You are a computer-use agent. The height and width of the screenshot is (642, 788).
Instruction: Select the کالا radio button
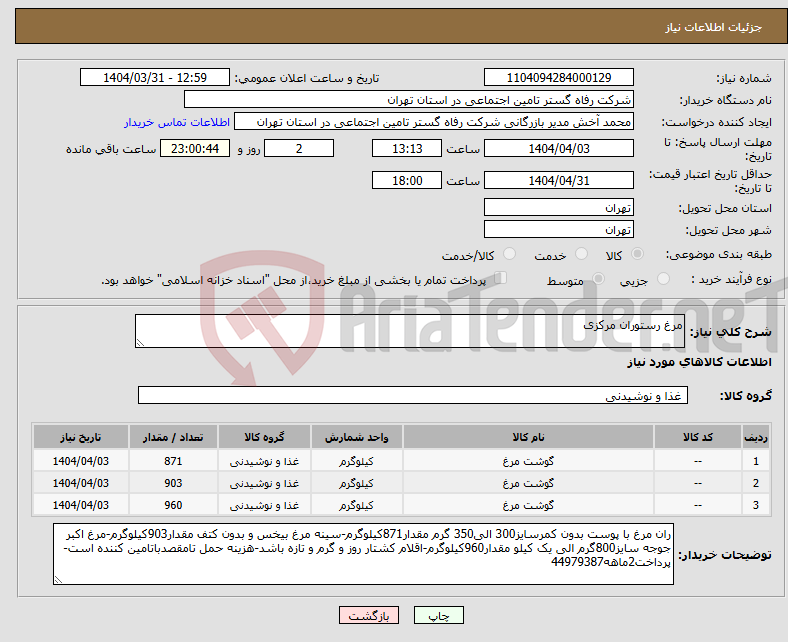click(637, 254)
